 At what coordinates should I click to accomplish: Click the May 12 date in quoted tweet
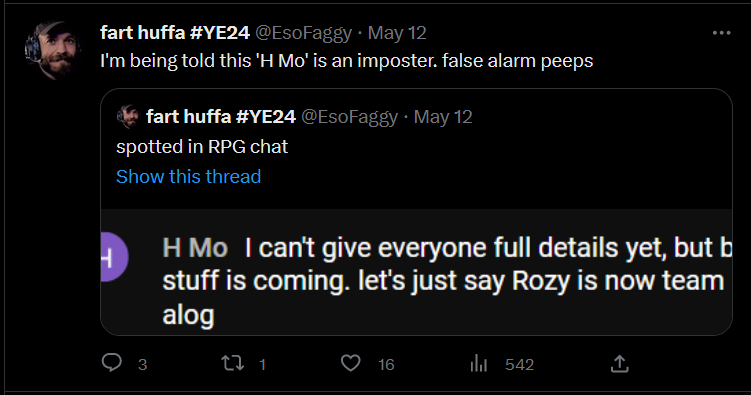443,117
